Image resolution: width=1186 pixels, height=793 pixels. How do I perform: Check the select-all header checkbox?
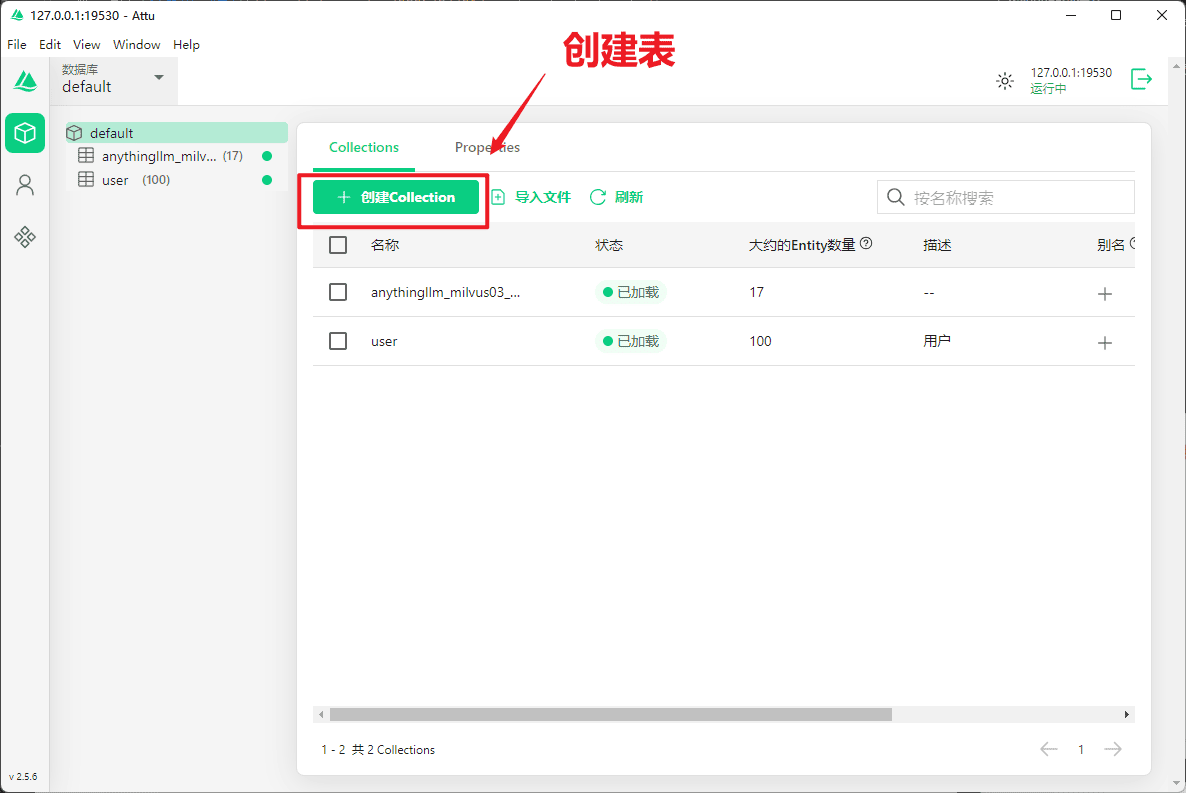click(338, 245)
